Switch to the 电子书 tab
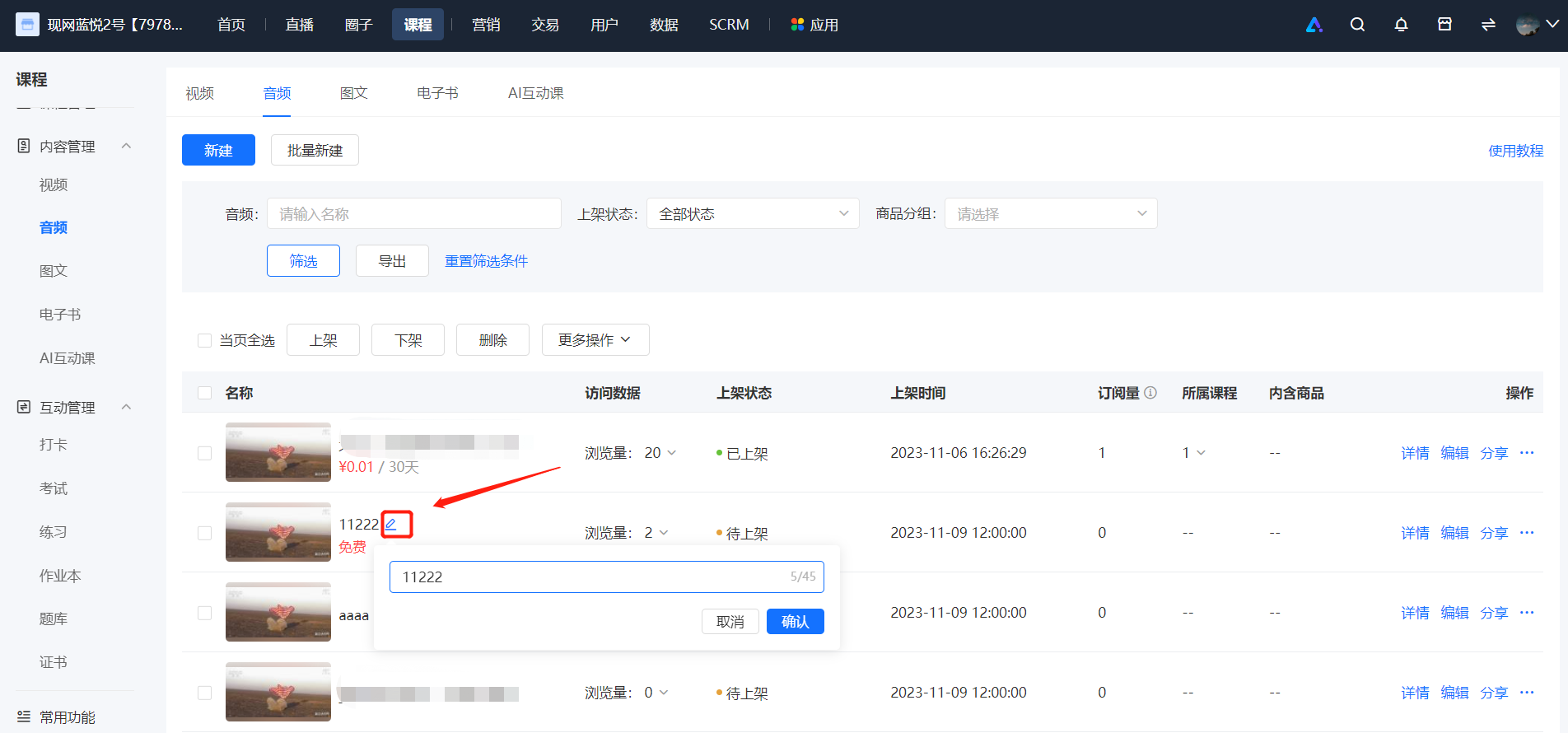The width and height of the screenshot is (1568, 733). tap(437, 93)
